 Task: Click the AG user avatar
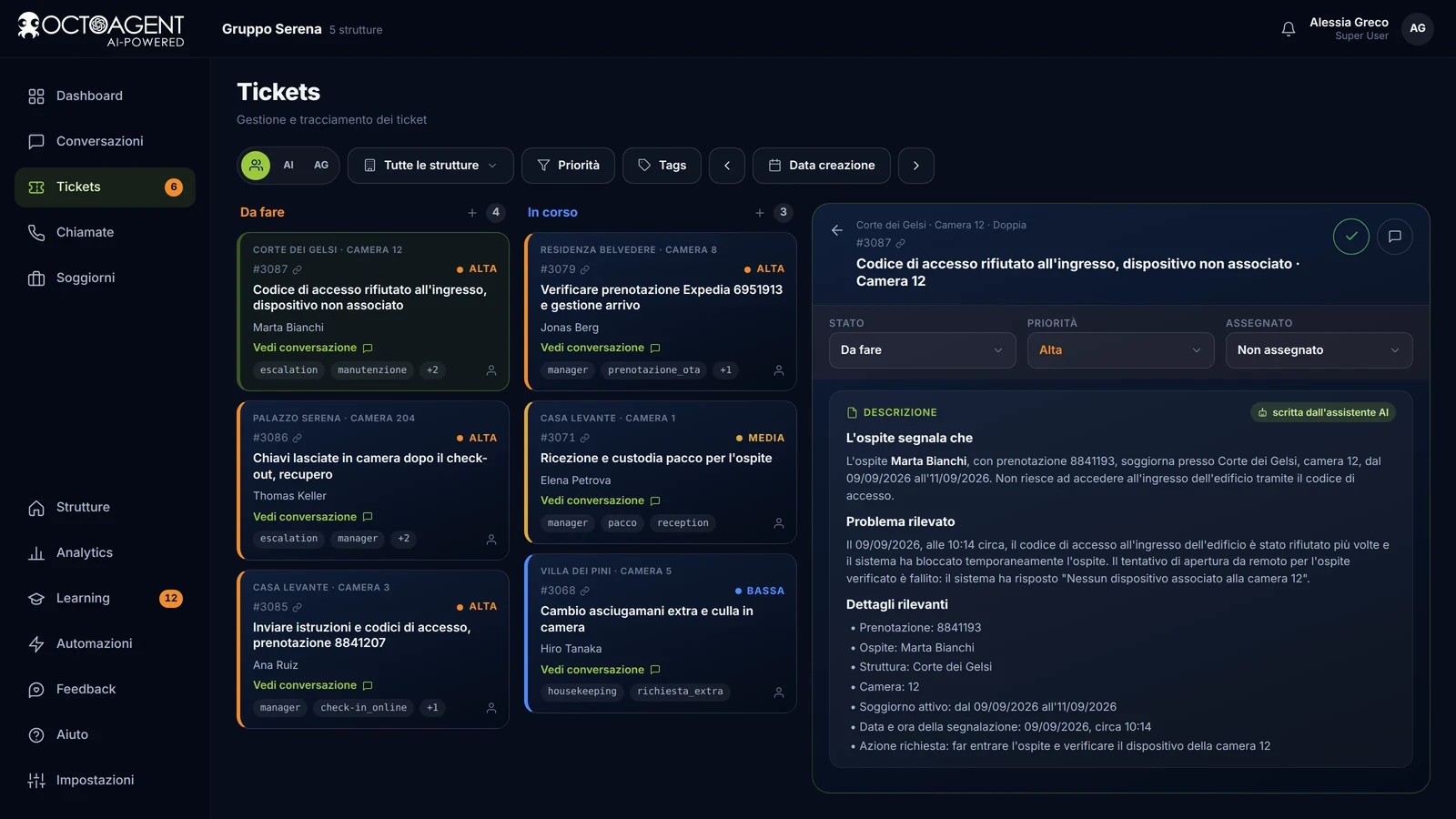pyautogui.click(x=1418, y=28)
